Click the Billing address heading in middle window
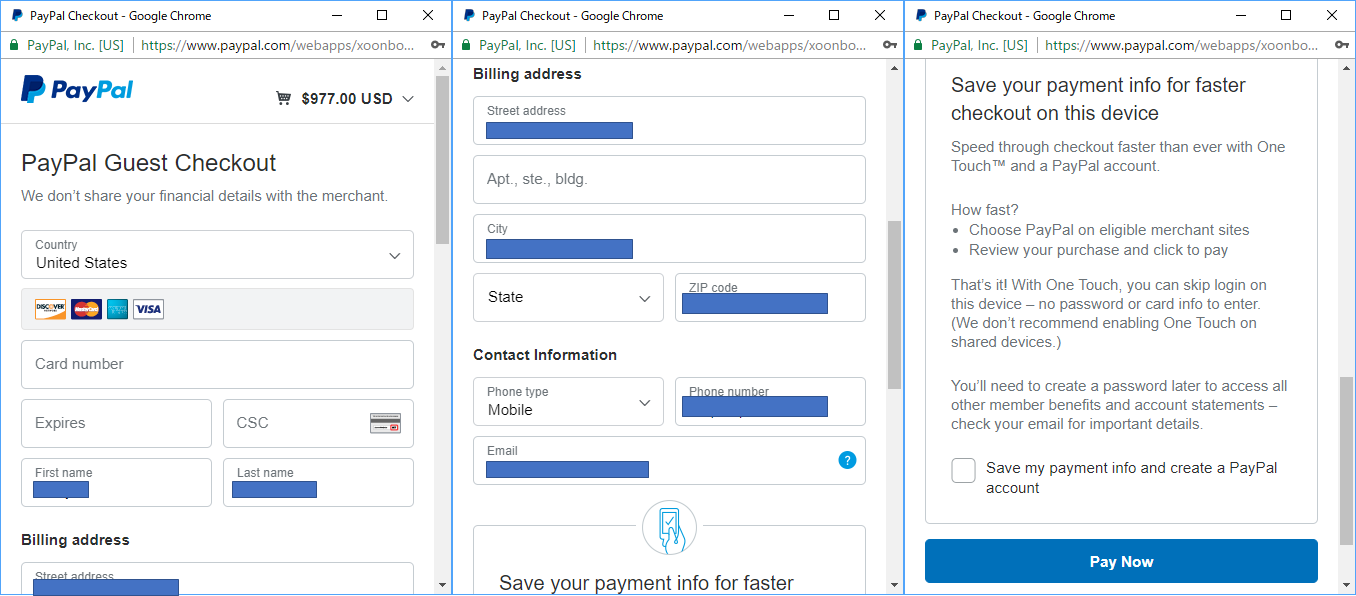Screen dimensions: 1356x596 click(x=527, y=74)
